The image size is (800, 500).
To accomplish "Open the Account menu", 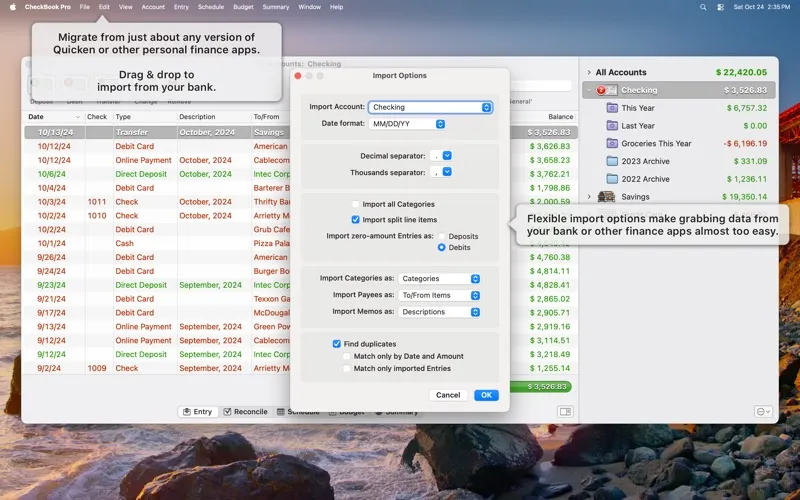I will [x=153, y=7].
